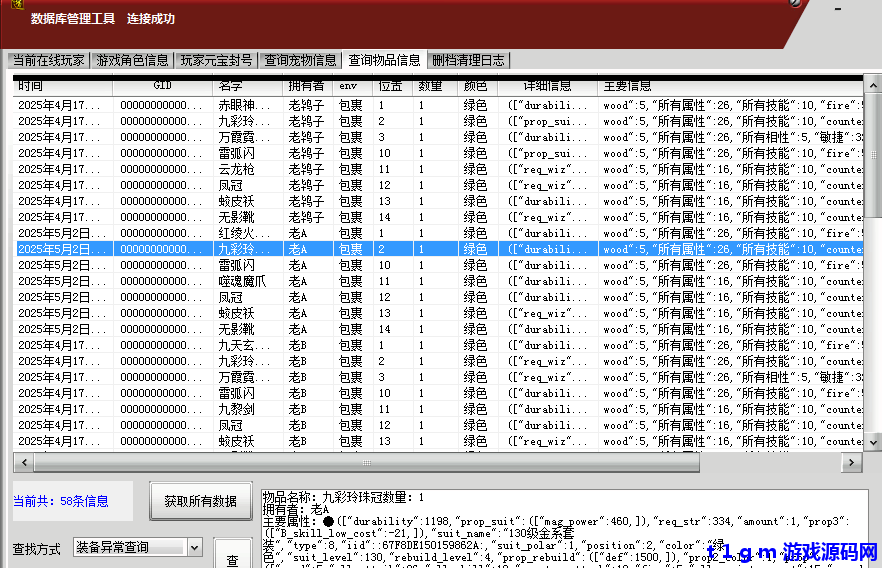882x568 pixels.
Task: Go to the 查询宠物信息 tab
Action: tap(300, 60)
